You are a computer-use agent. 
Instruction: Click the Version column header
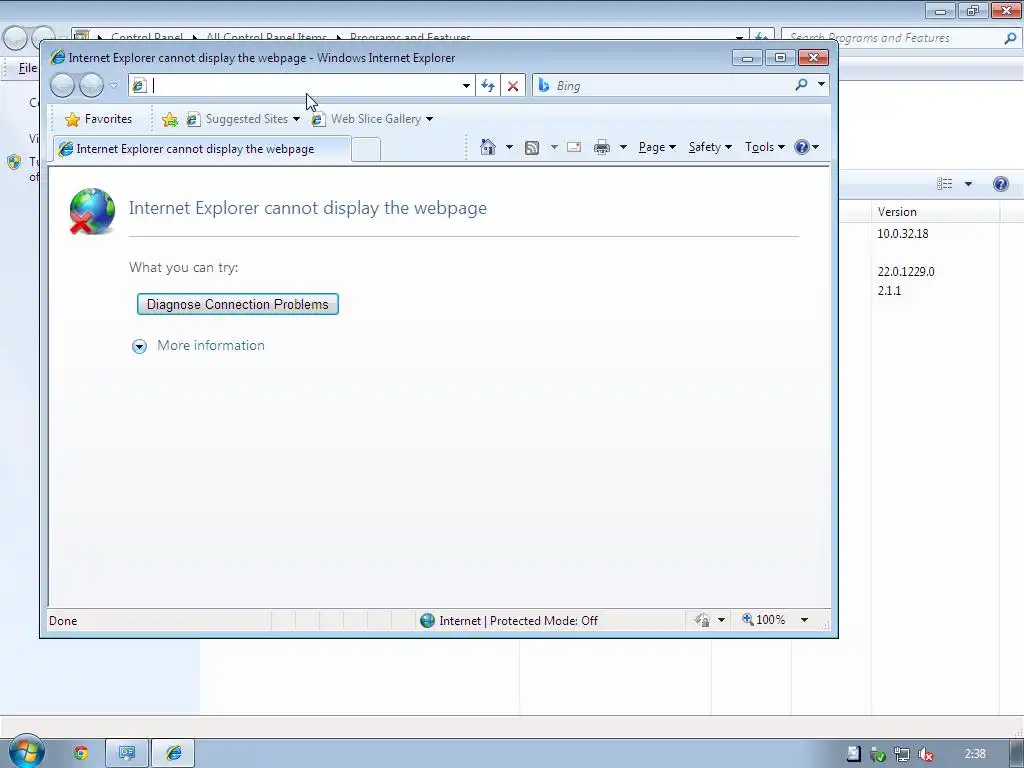click(935, 212)
